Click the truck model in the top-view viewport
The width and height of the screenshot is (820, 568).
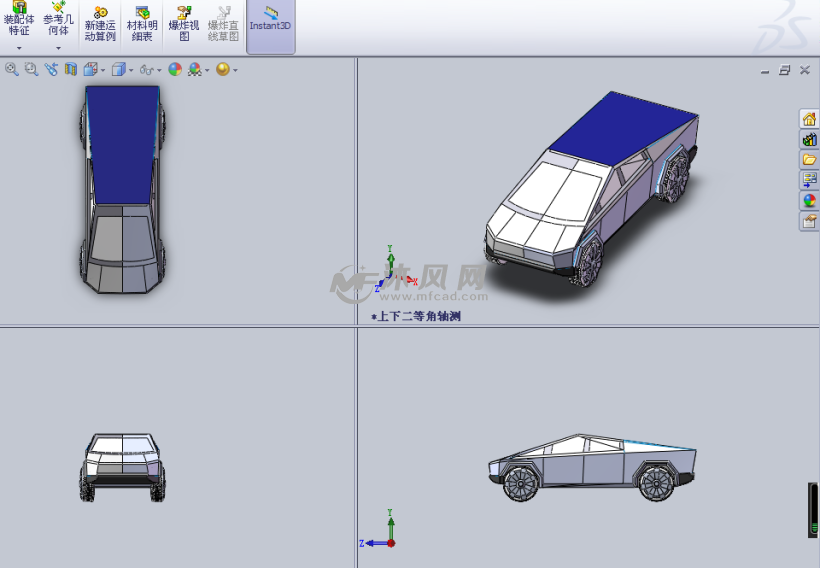tap(123, 189)
